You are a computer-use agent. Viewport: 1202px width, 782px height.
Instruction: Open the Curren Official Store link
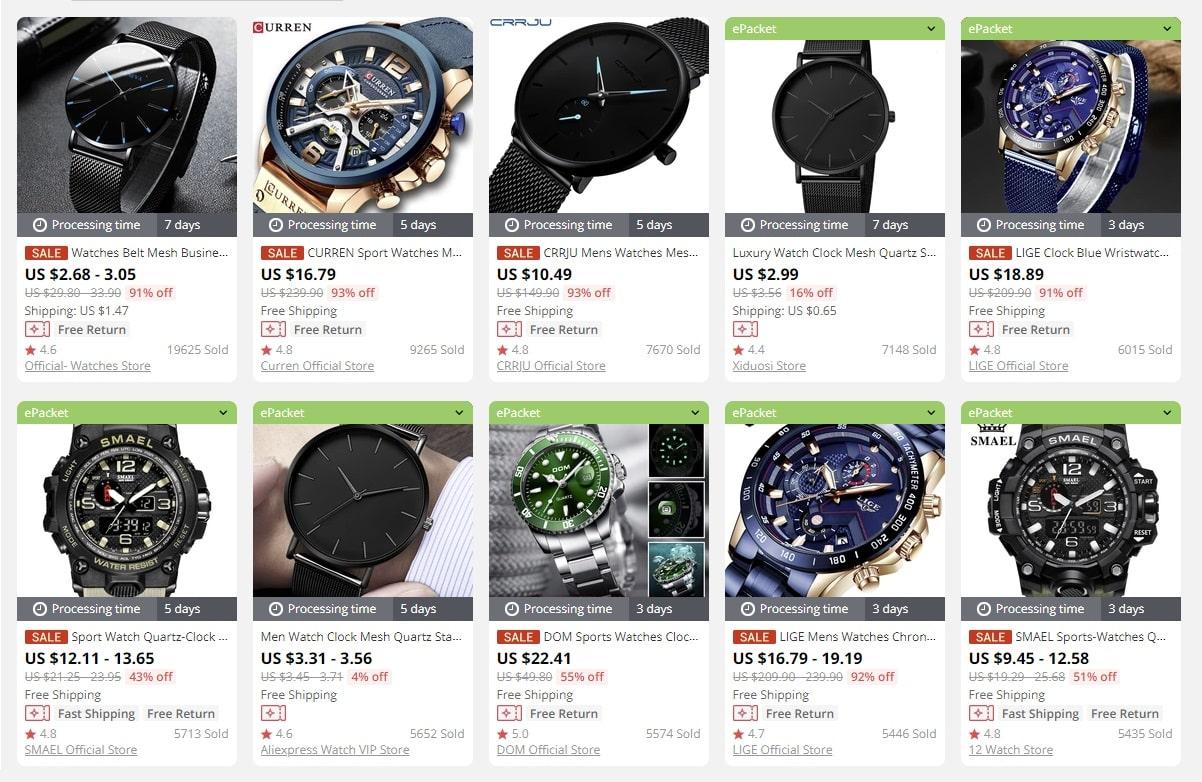pyautogui.click(x=317, y=366)
